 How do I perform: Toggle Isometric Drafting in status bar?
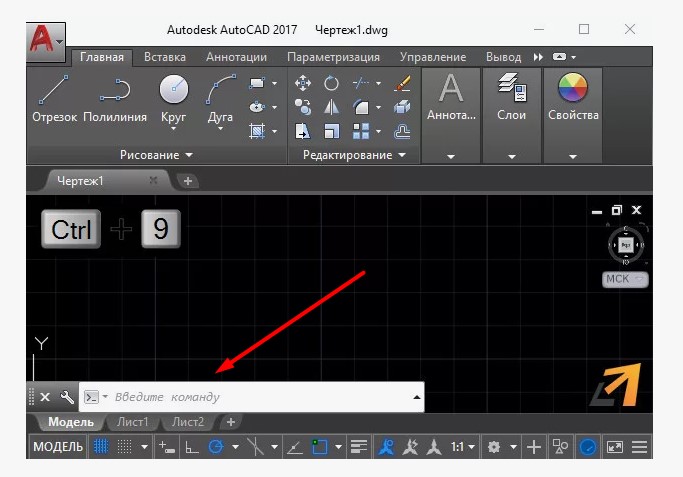pyautogui.click(x=256, y=447)
